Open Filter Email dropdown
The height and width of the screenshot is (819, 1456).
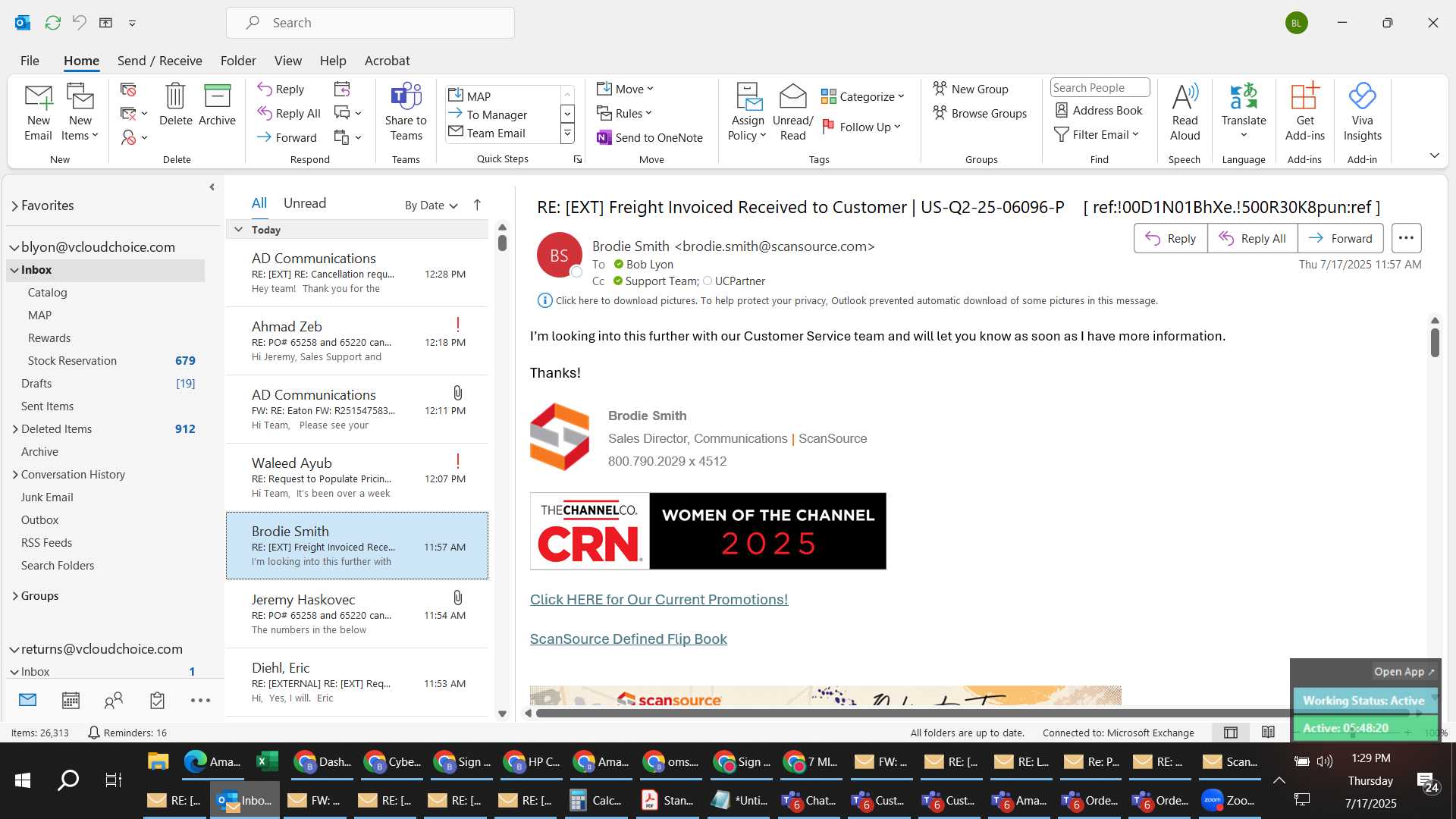point(1097,134)
